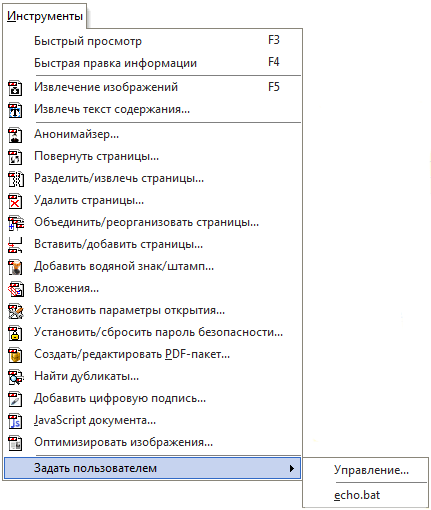Screen dimensions: 431x510
Task: Click the Повернуть страницы icon
Action: (15, 157)
